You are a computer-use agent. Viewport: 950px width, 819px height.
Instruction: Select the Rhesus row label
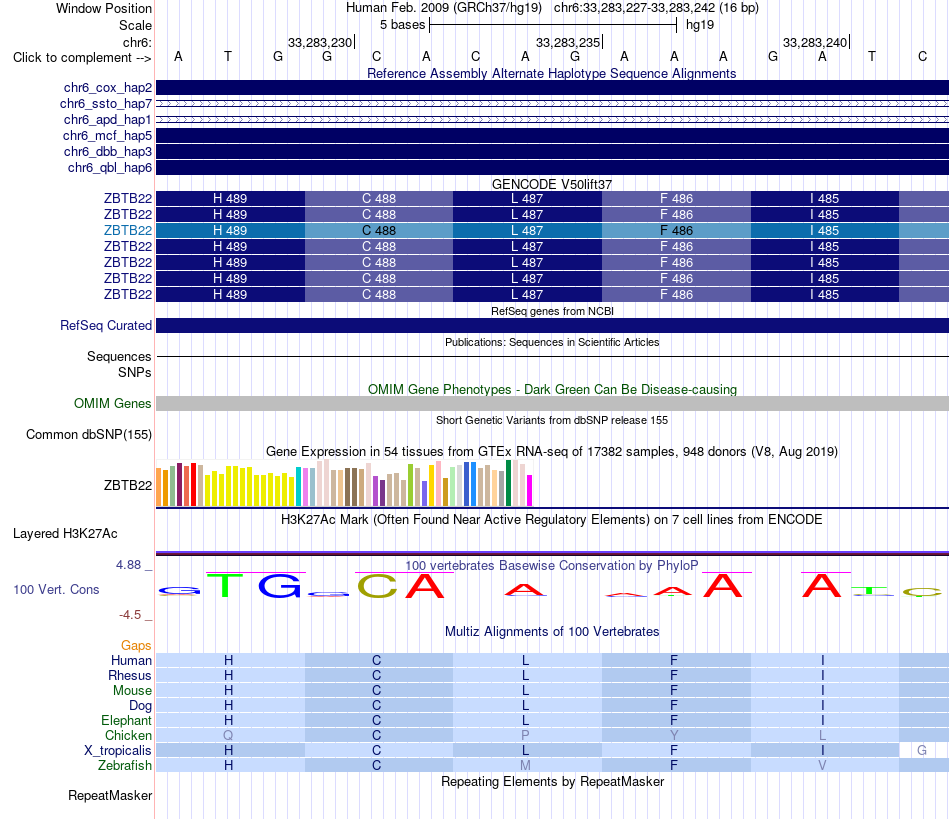point(130,675)
